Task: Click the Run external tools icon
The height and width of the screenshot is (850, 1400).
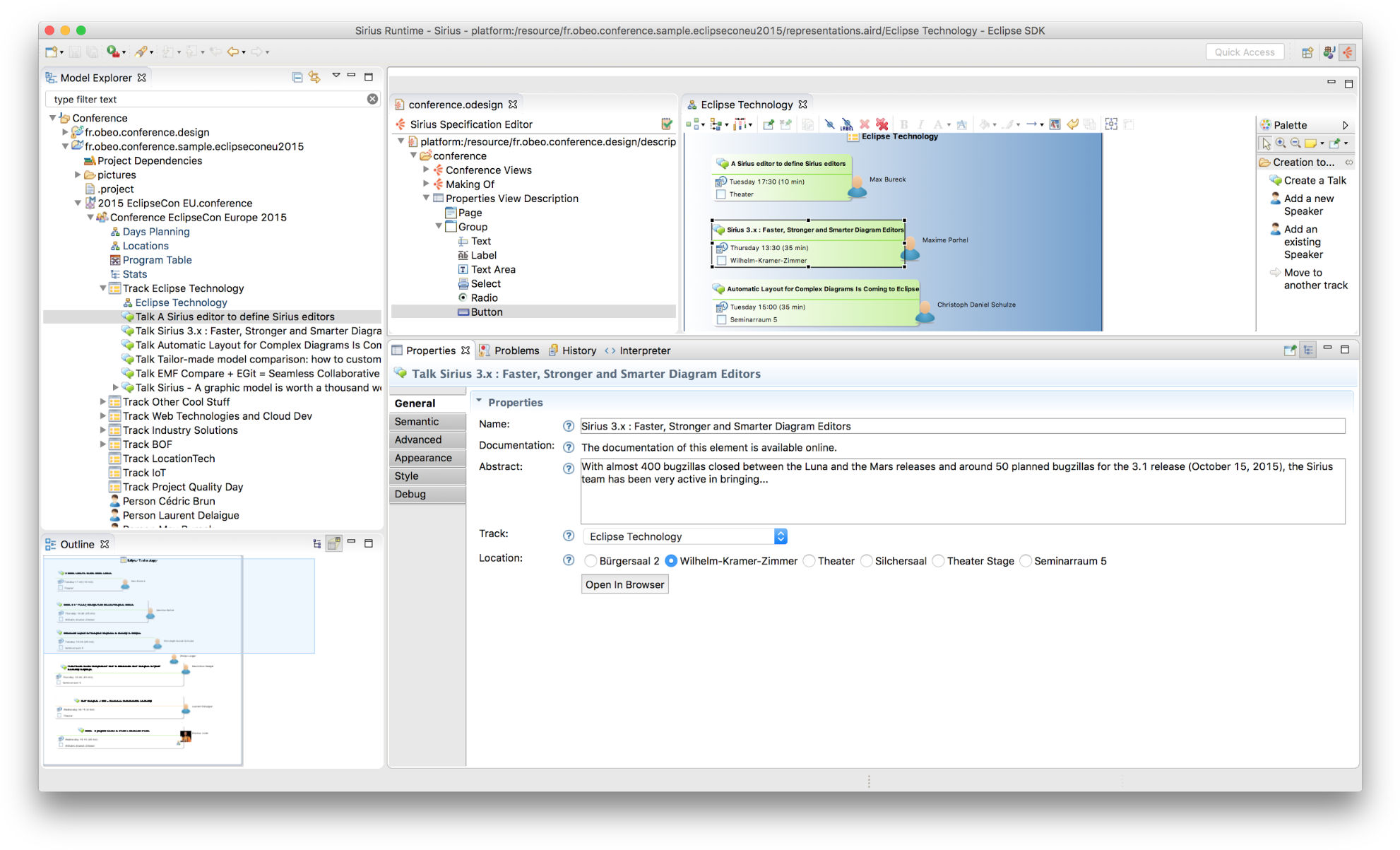Action: pos(113,52)
